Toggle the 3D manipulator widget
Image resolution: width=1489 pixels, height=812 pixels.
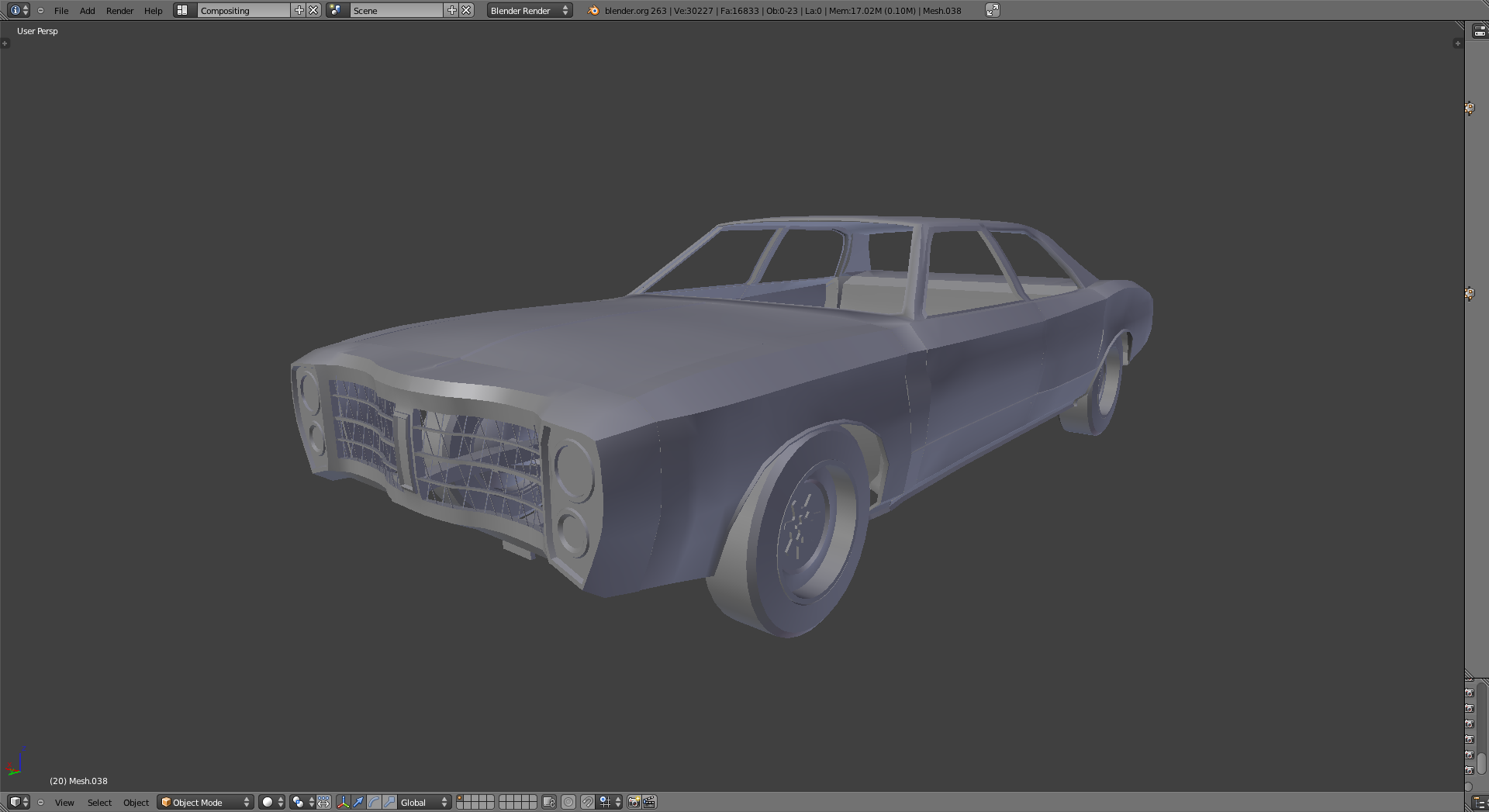point(343,802)
